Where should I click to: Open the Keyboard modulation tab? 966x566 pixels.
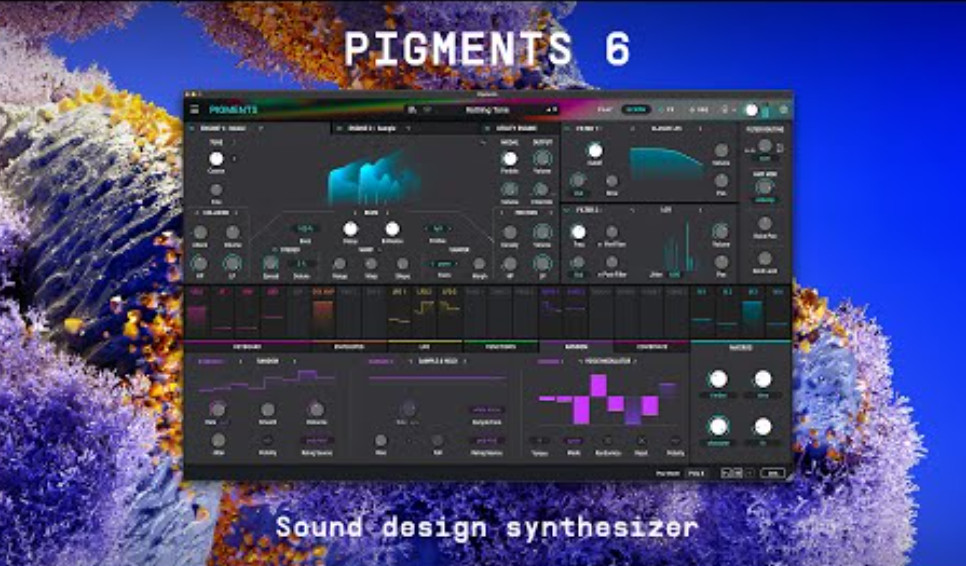coord(248,347)
